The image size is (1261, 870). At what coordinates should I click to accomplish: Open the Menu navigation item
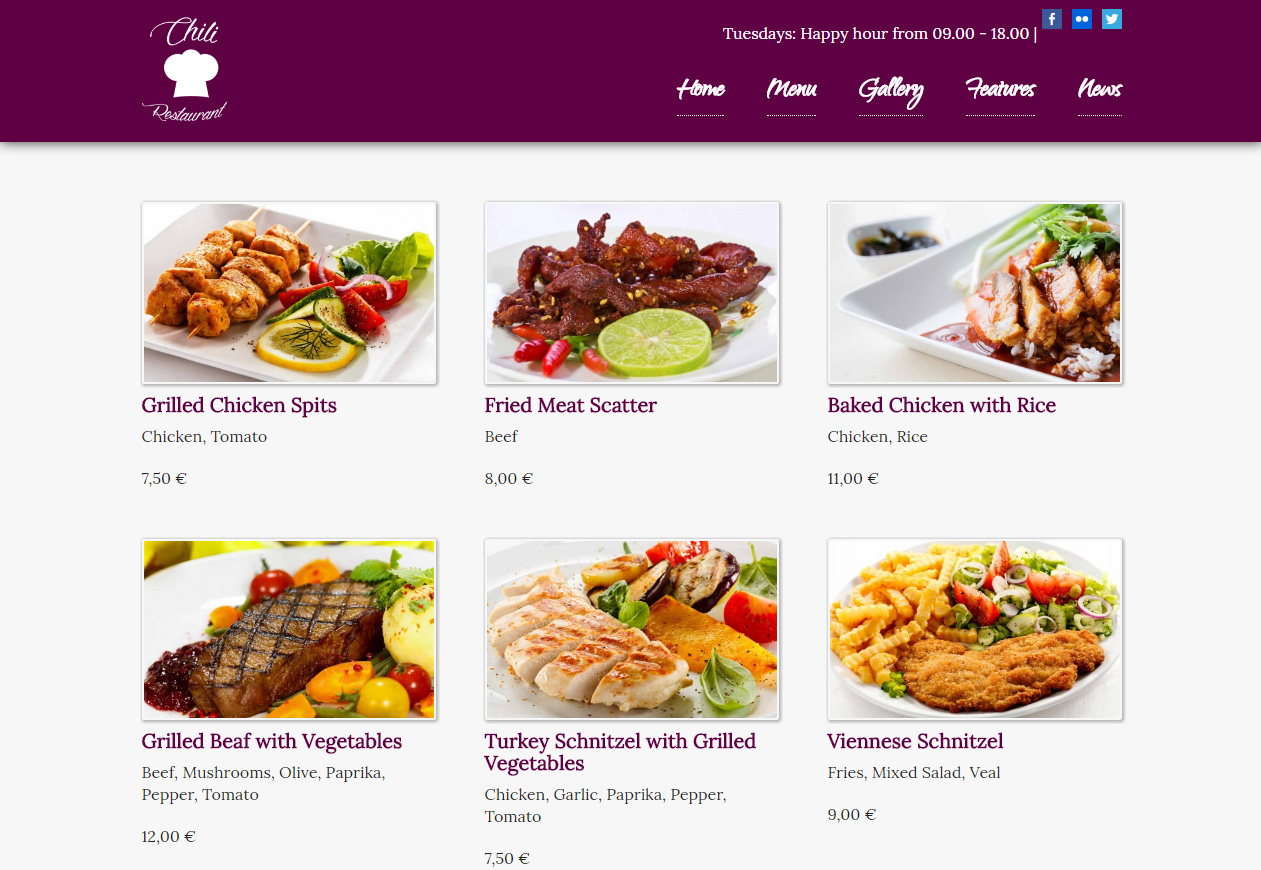[x=791, y=89]
